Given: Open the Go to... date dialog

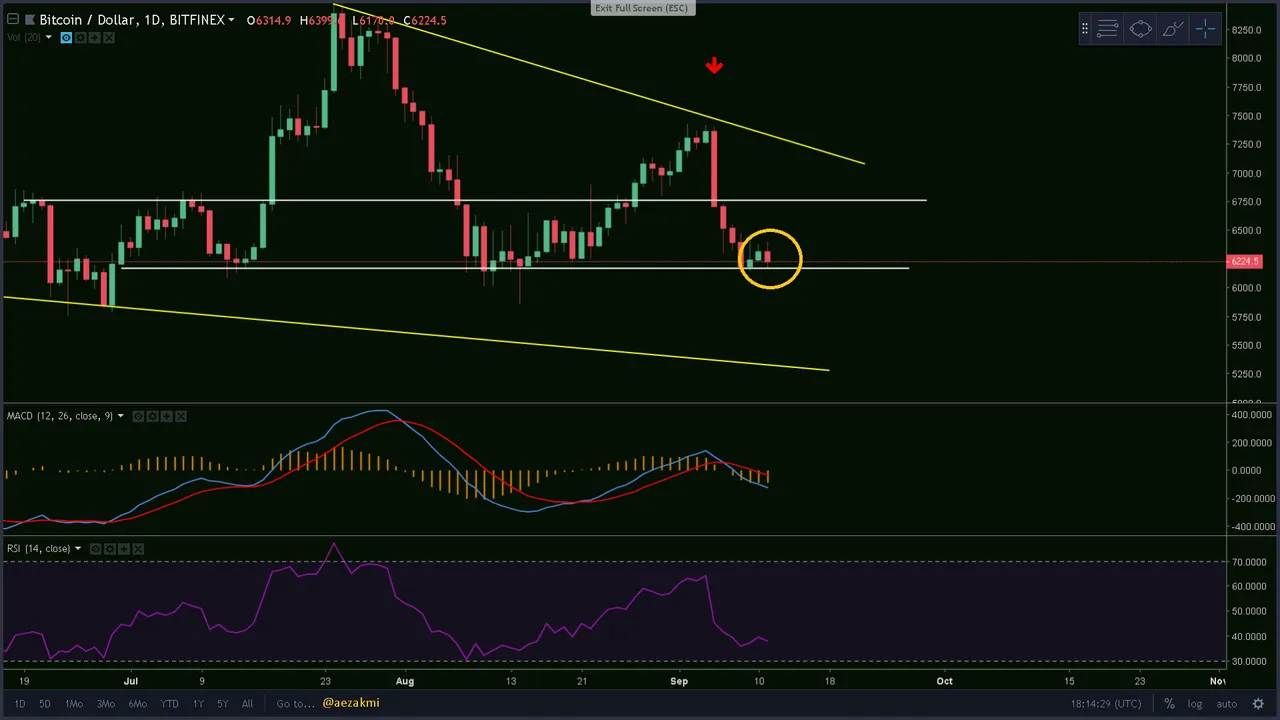Looking at the screenshot, I should tap(295, 704).
